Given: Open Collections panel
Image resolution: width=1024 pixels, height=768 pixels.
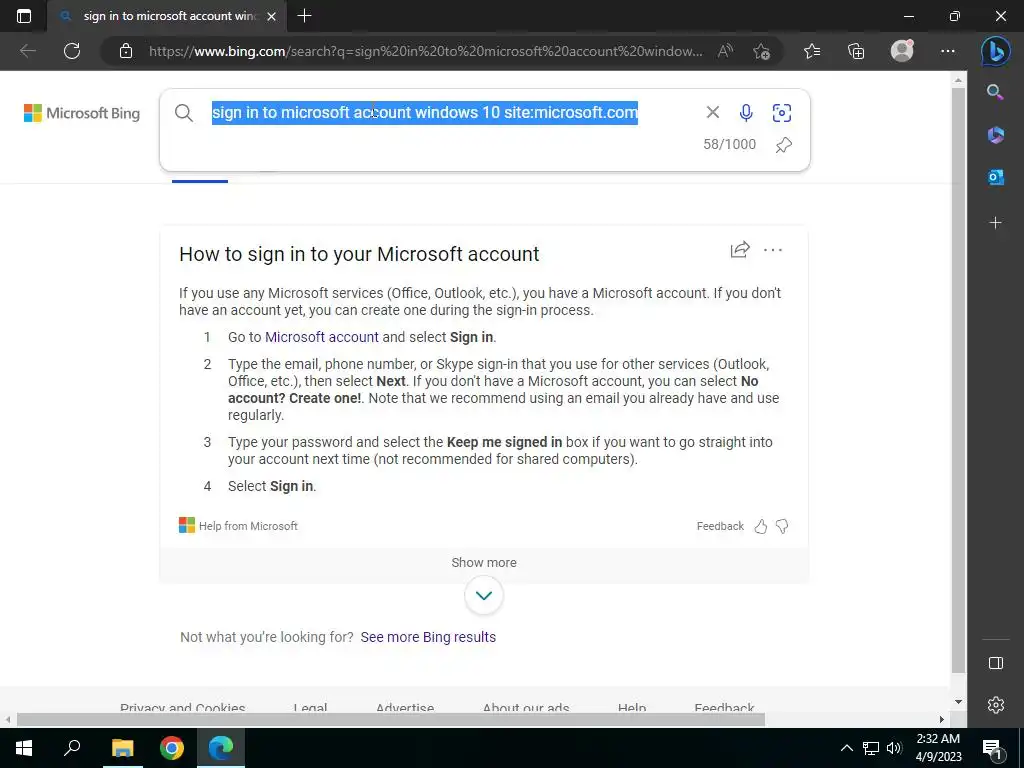Looking at the screenshot, I should (856, 51).
